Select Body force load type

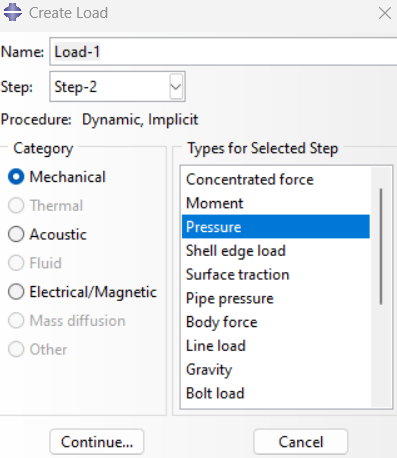(x=276, y=322)
